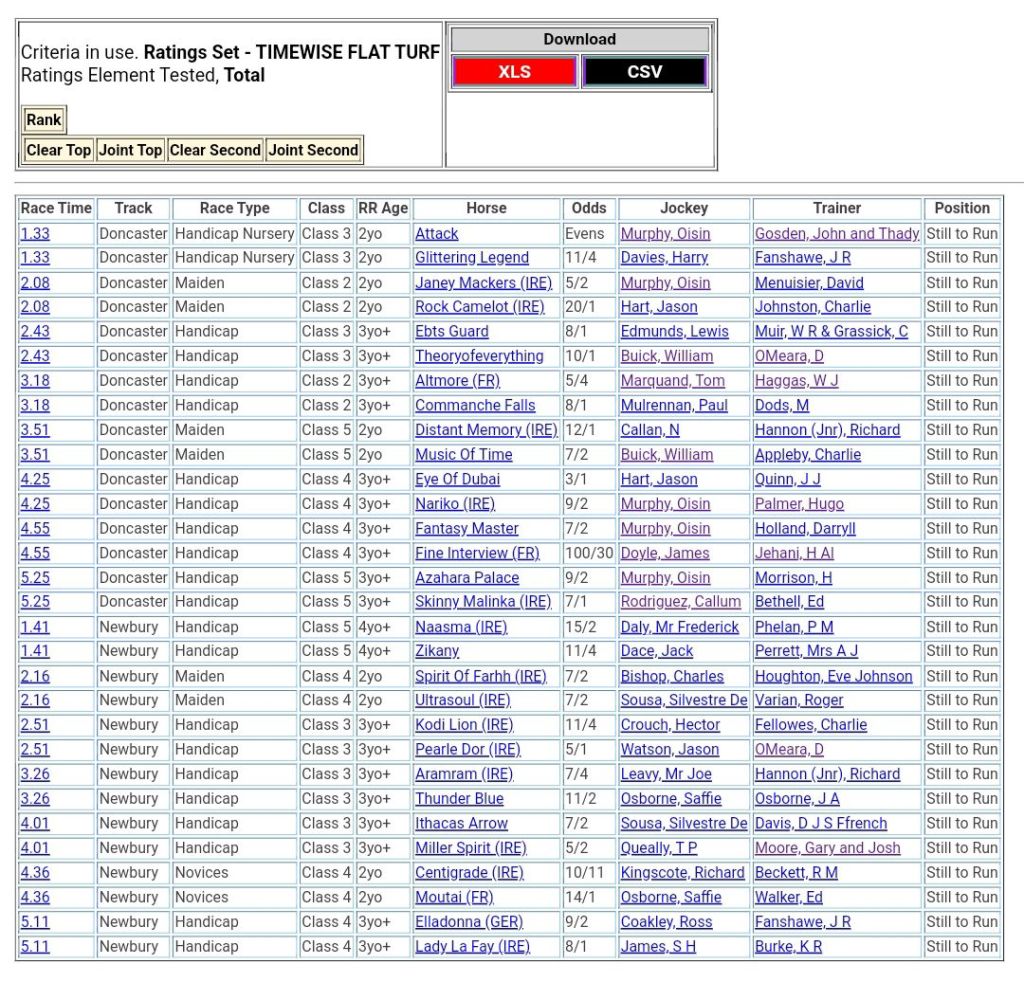Open trainer link Houghton, Eve Johnson
The image size is (1024, 982).
pyautogui.click(x=833, y=676)
